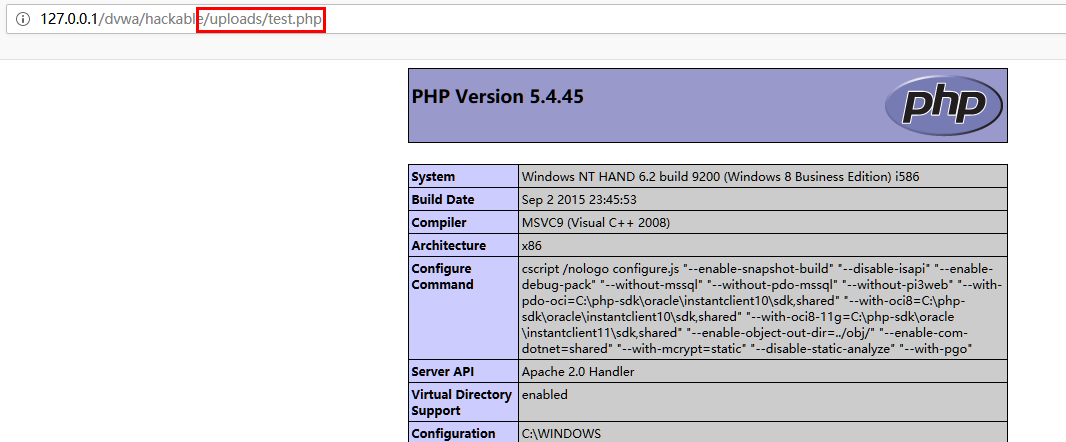Select the Configure Command label cell
The height and width of the screenshot is (442, 1066).
coord(442,277)
